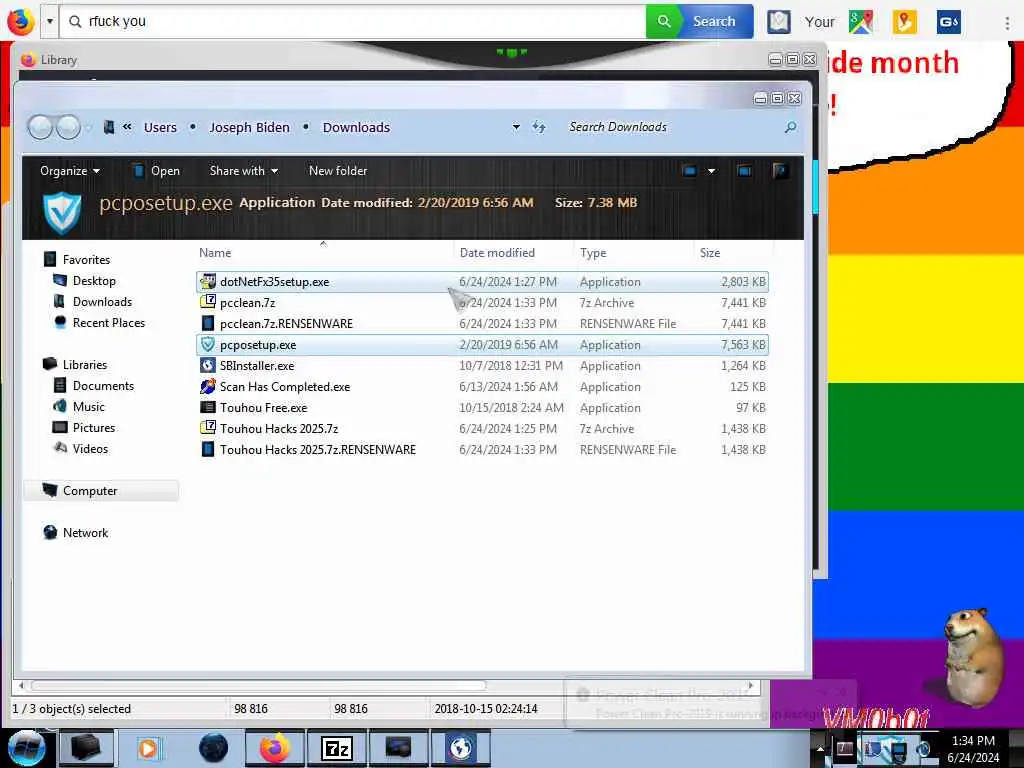Click the blue GS toolbar icon
The image size is (1024, 768).
[948, 22]
